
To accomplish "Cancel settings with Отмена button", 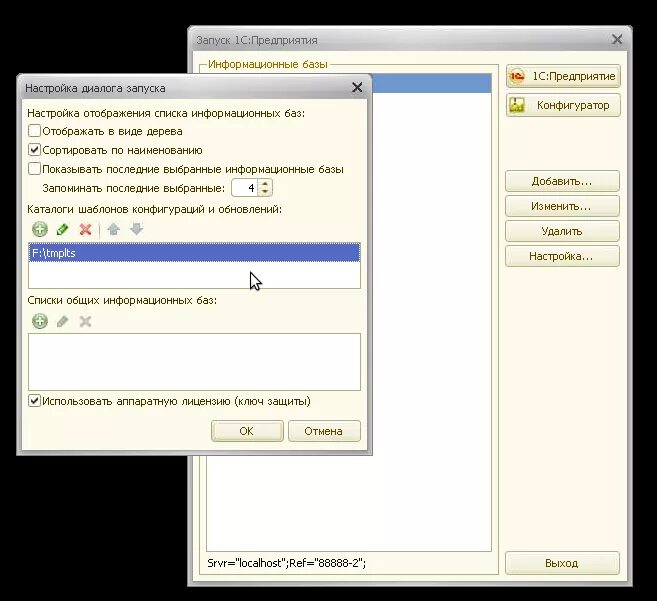I will tap(324, 431).
